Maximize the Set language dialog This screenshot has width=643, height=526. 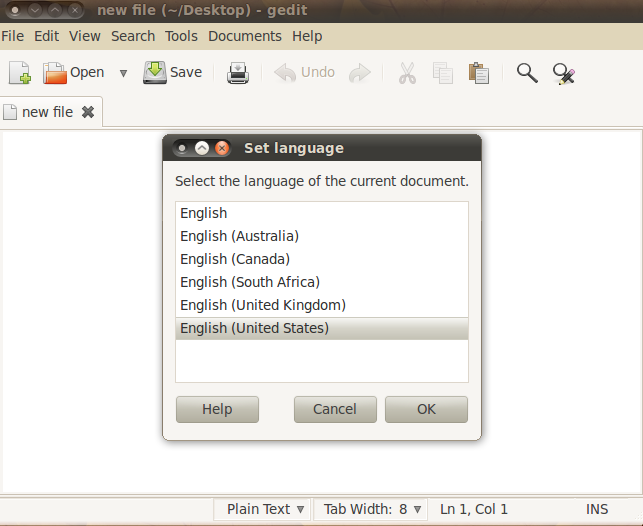click(x=202, y=148)
